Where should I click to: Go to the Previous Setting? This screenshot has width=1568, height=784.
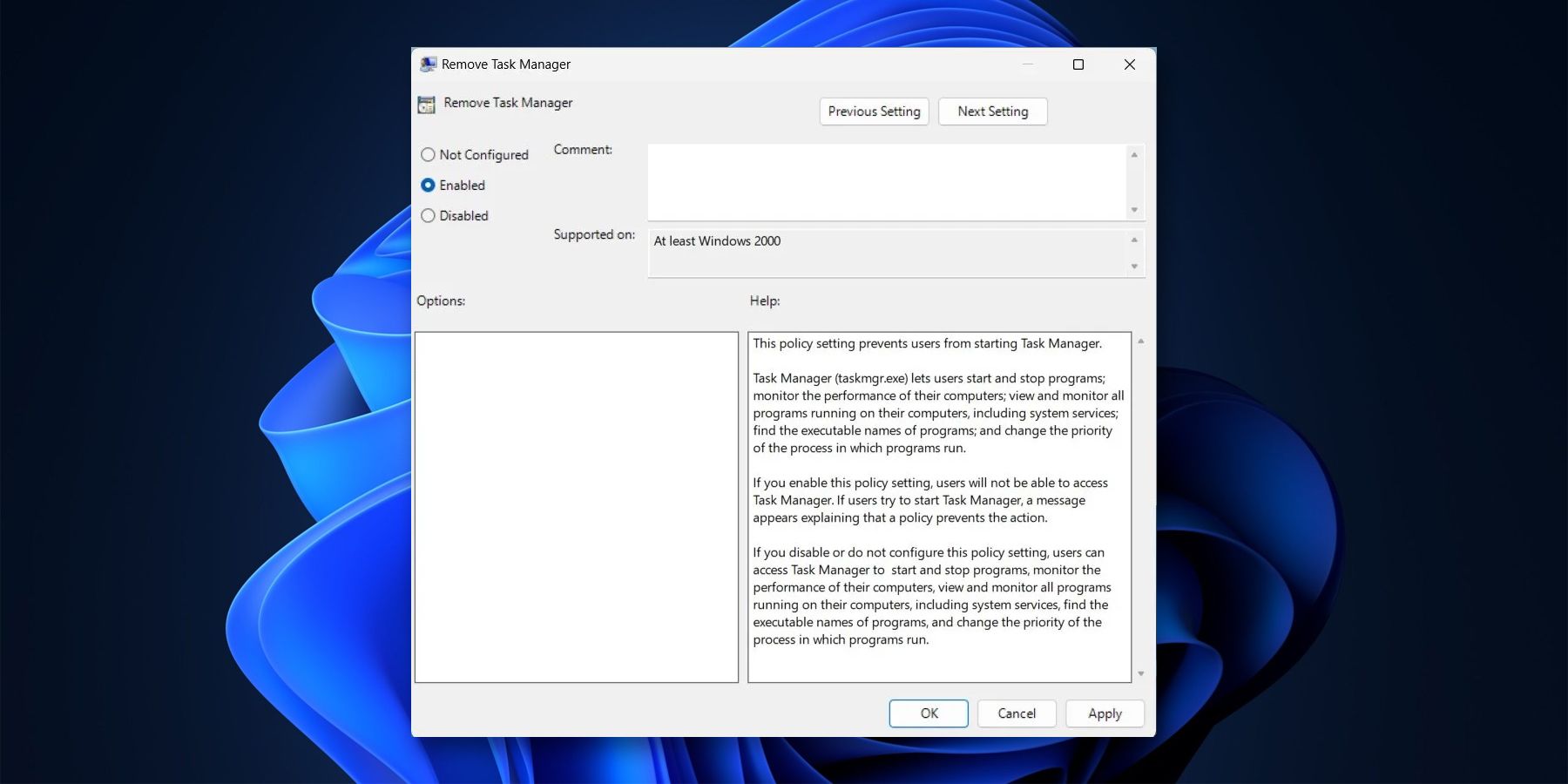coord(873,112)
